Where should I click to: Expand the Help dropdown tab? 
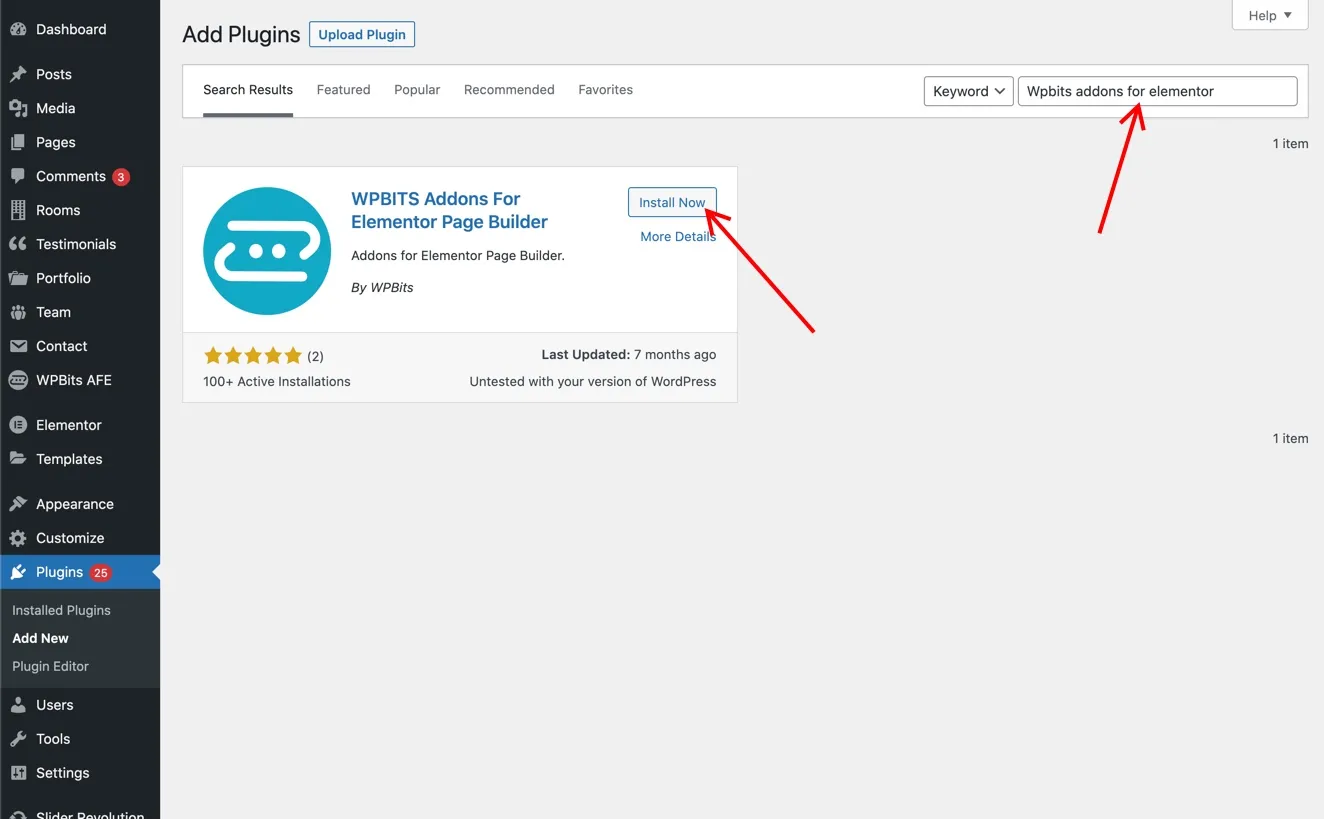[x=1270, y=15]
